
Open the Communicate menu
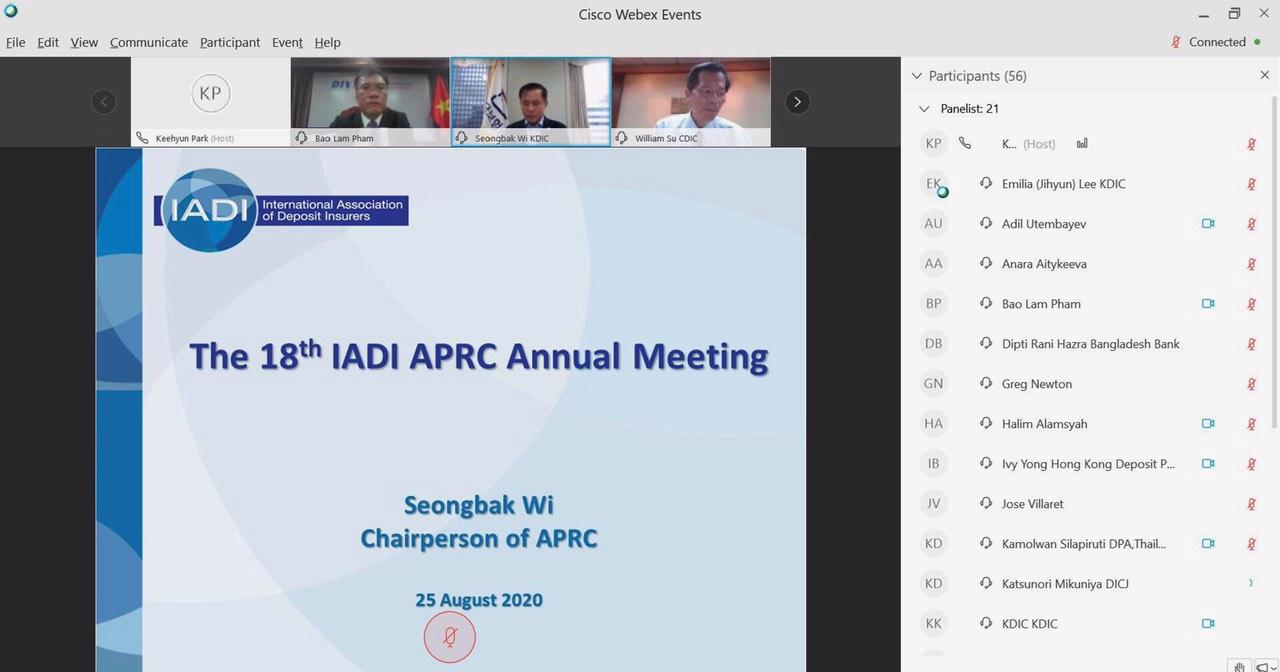tap(149, 42)
